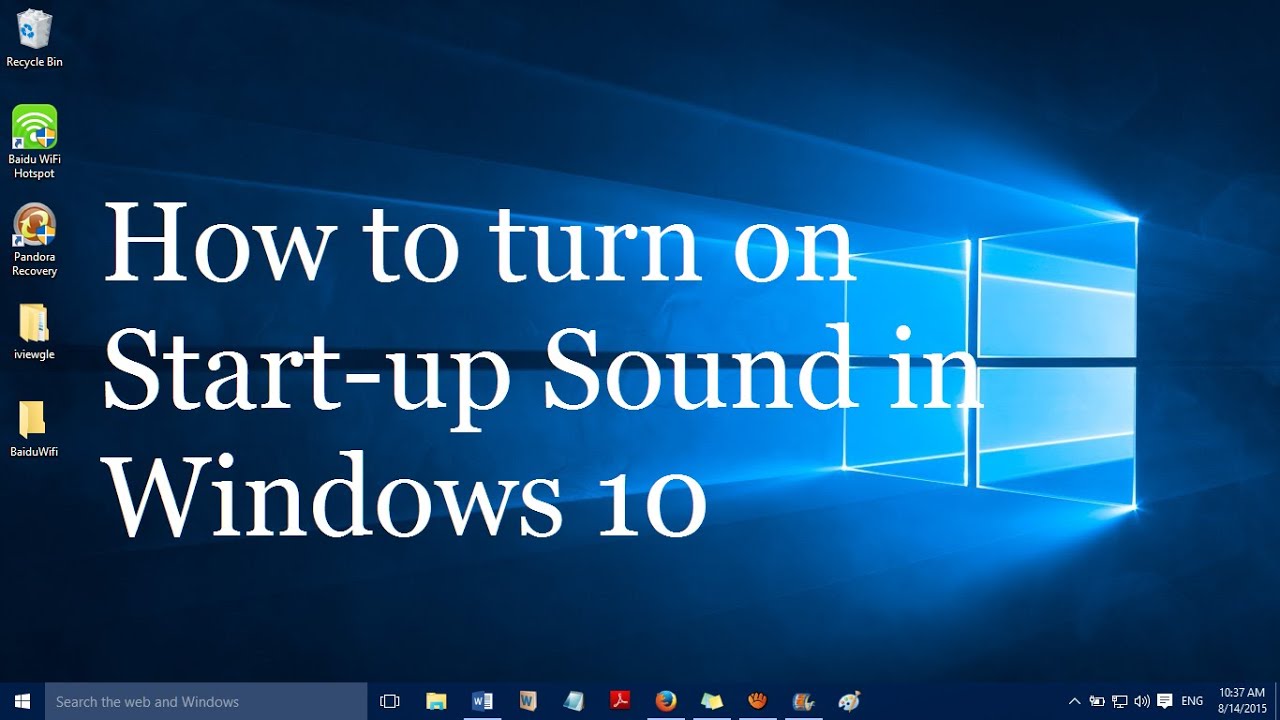Open the Windows Start menu
This screenshot has height=720, width=1280.
[22, 701]
